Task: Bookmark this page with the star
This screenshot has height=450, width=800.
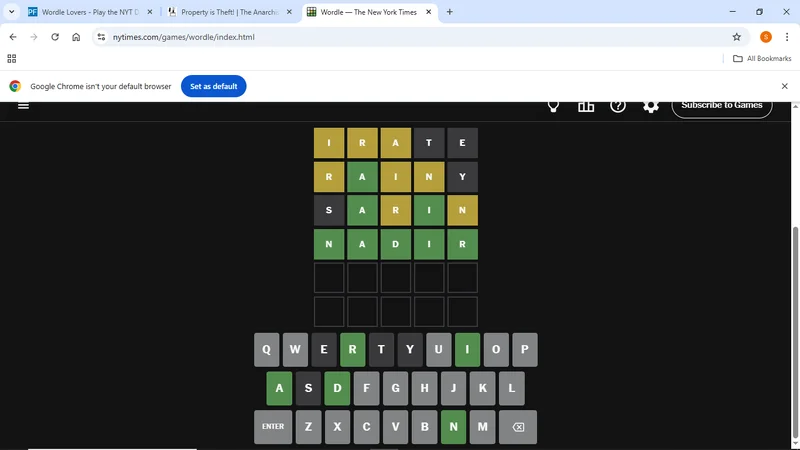Action: 736,37
